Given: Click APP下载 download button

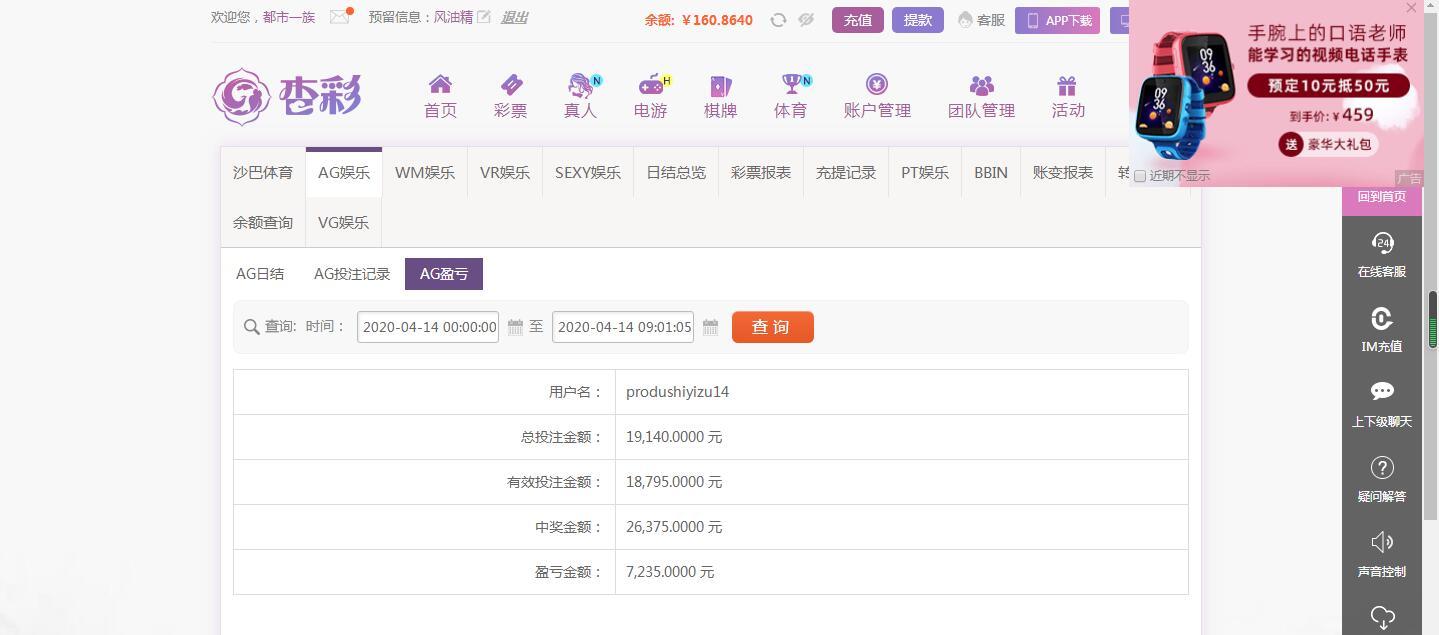Looking at the screenshot, I should (1058, 20).
